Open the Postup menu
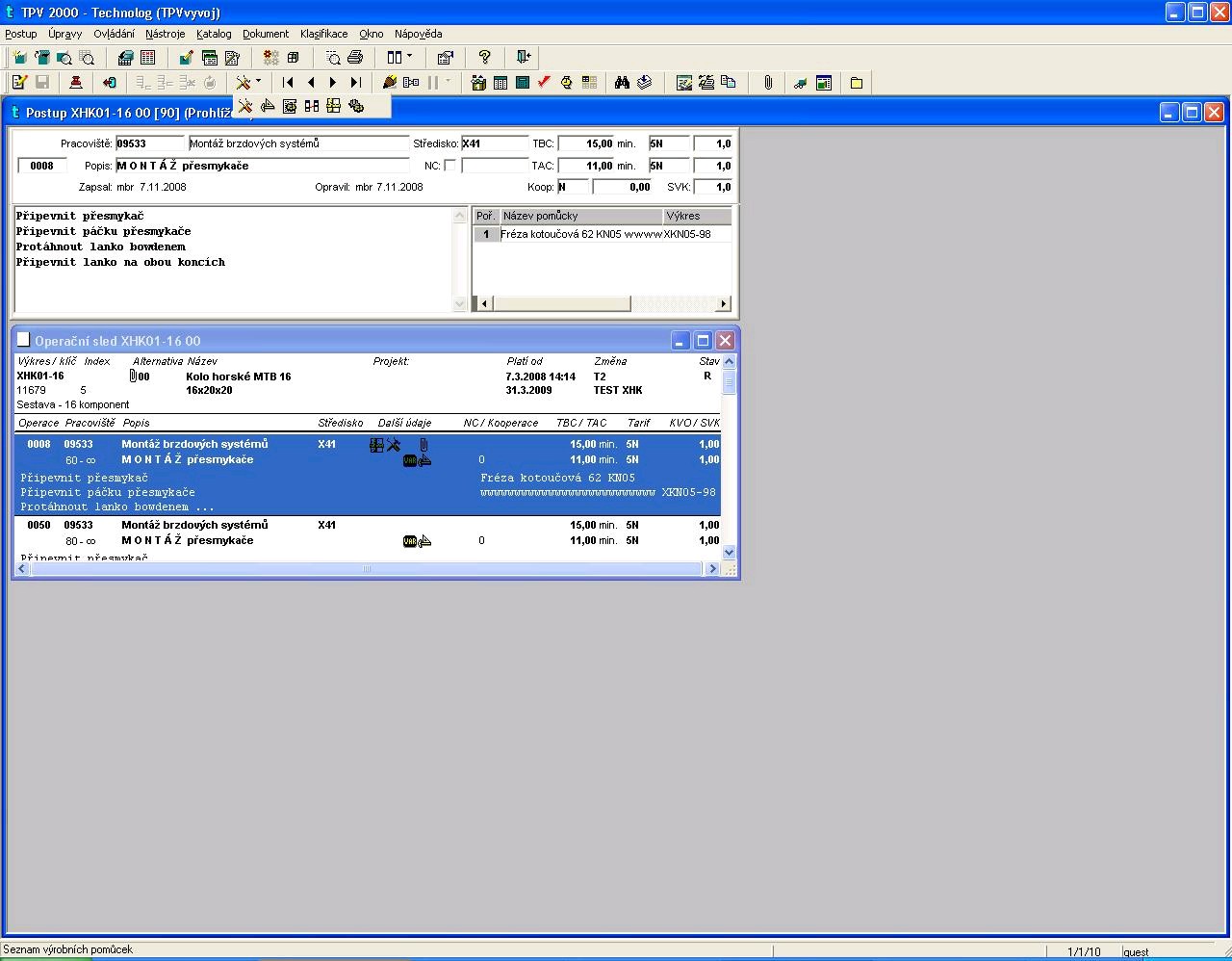 [21, 34]
